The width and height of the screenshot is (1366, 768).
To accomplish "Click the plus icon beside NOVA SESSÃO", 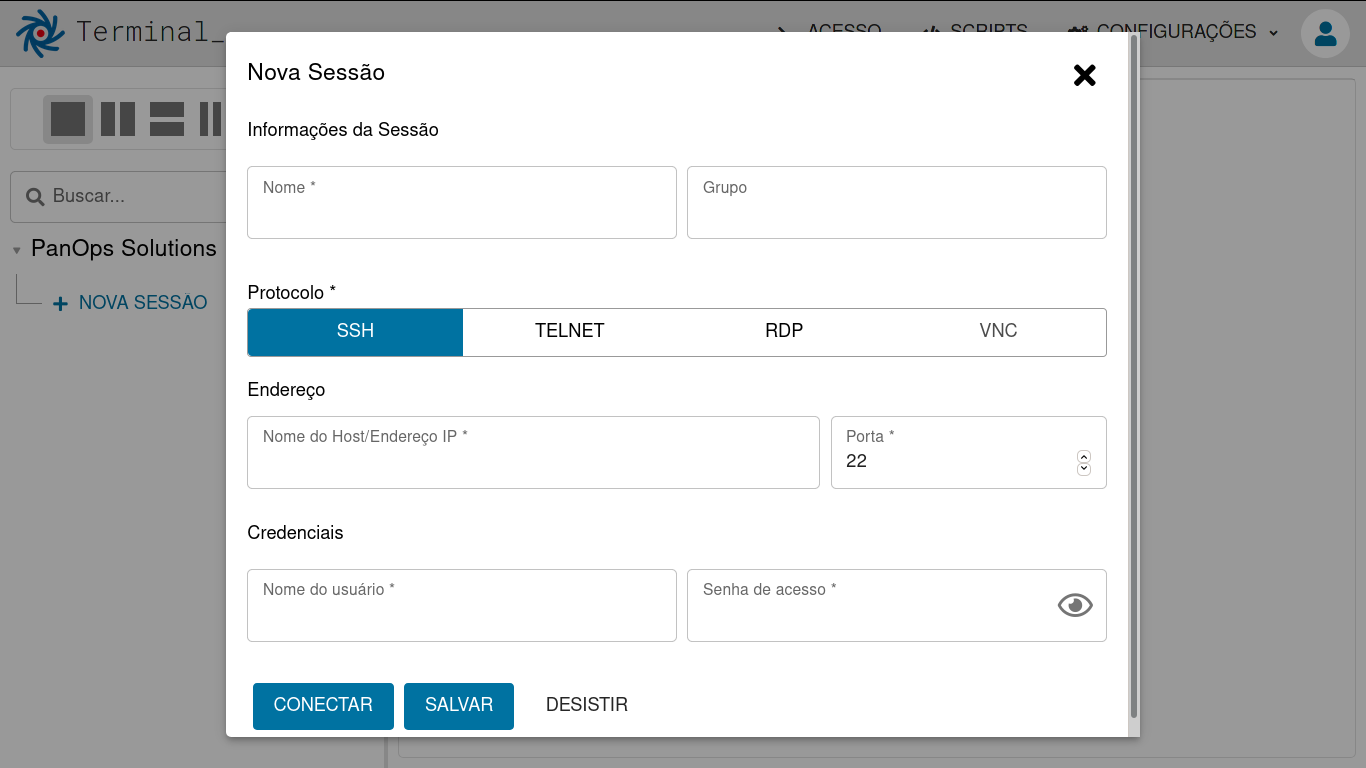I will click(60, 303).
